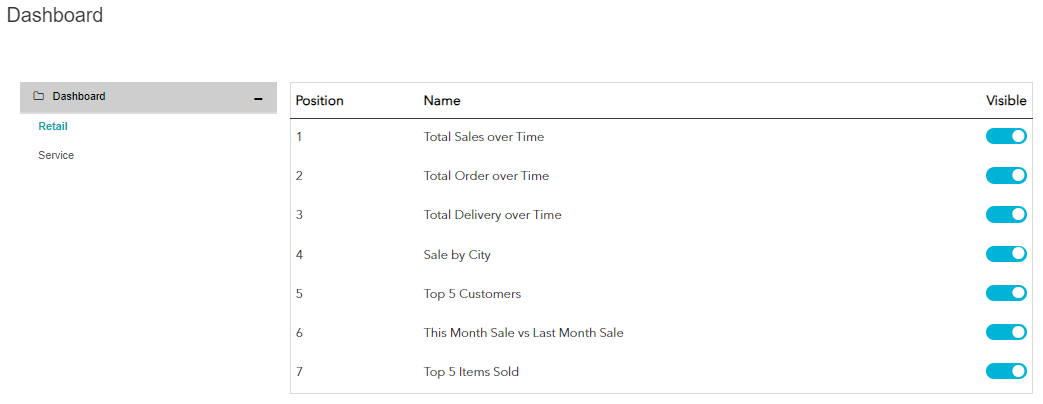Disable Total Delivery over Time visibility
The width and height of the screenshot is (1043, 404).
click(1006, 214)
